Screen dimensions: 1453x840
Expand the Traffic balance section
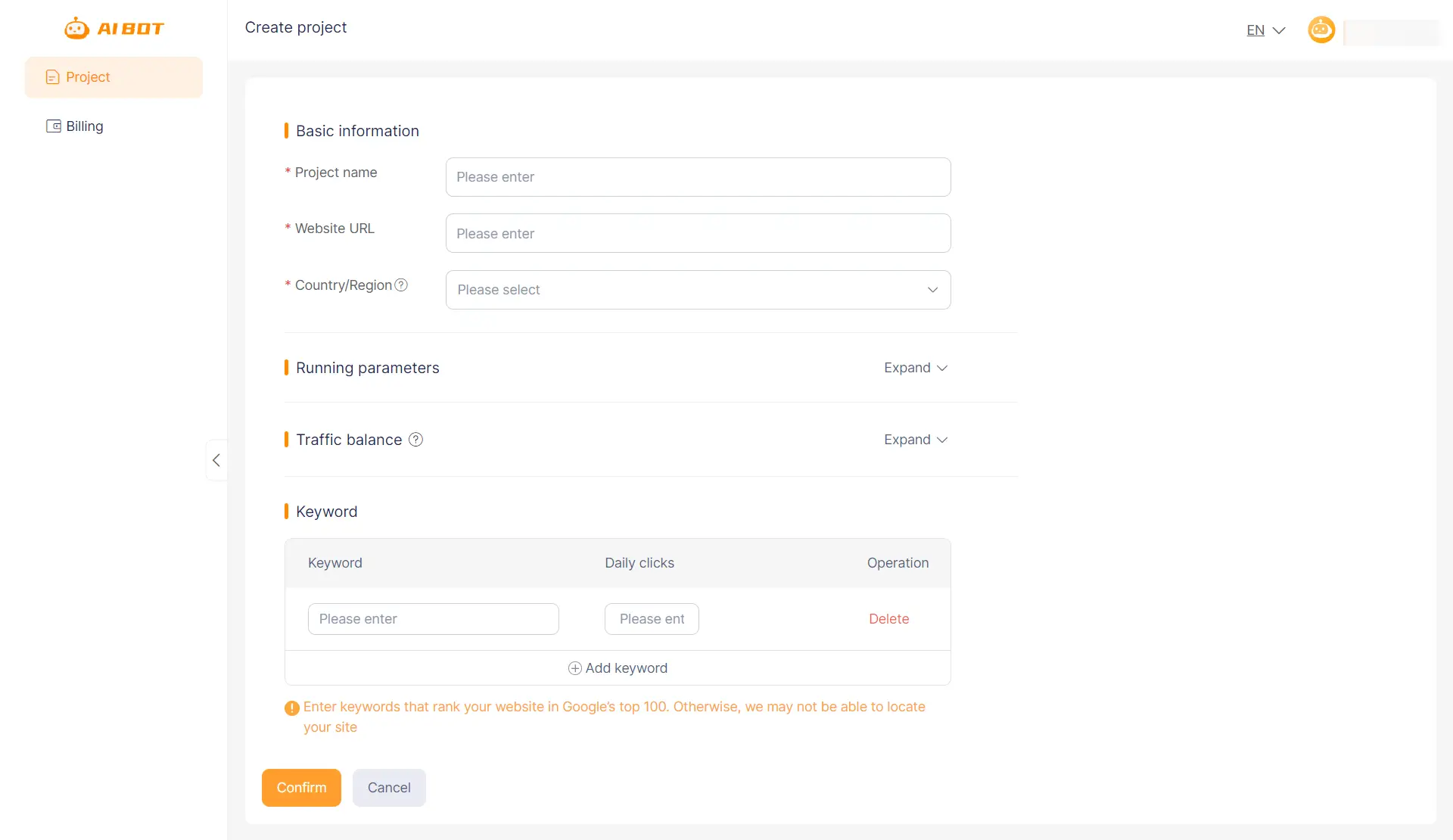(x=915, y=440)
